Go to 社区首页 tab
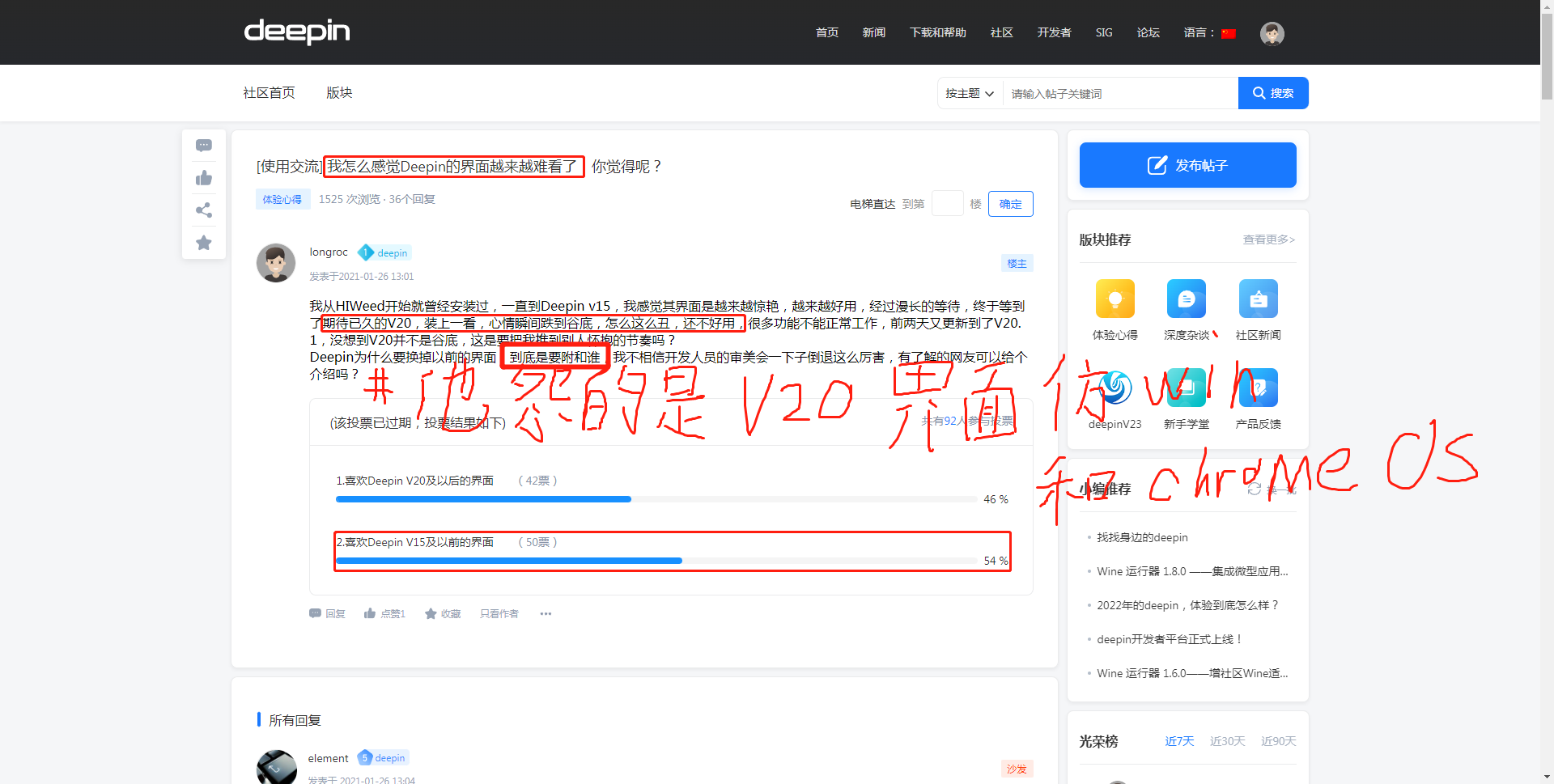The width and height of the screenshot is (1554, 784). click(x=270, y=93)
